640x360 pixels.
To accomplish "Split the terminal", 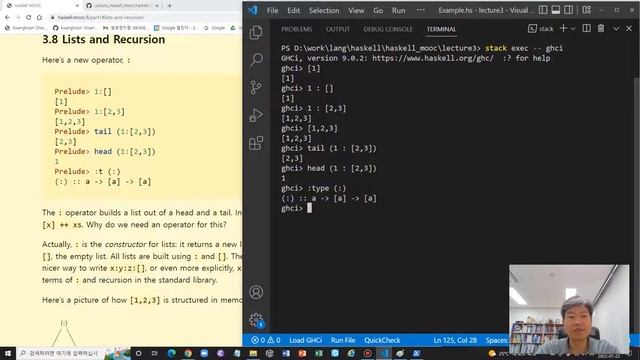I will coord(587,29).
